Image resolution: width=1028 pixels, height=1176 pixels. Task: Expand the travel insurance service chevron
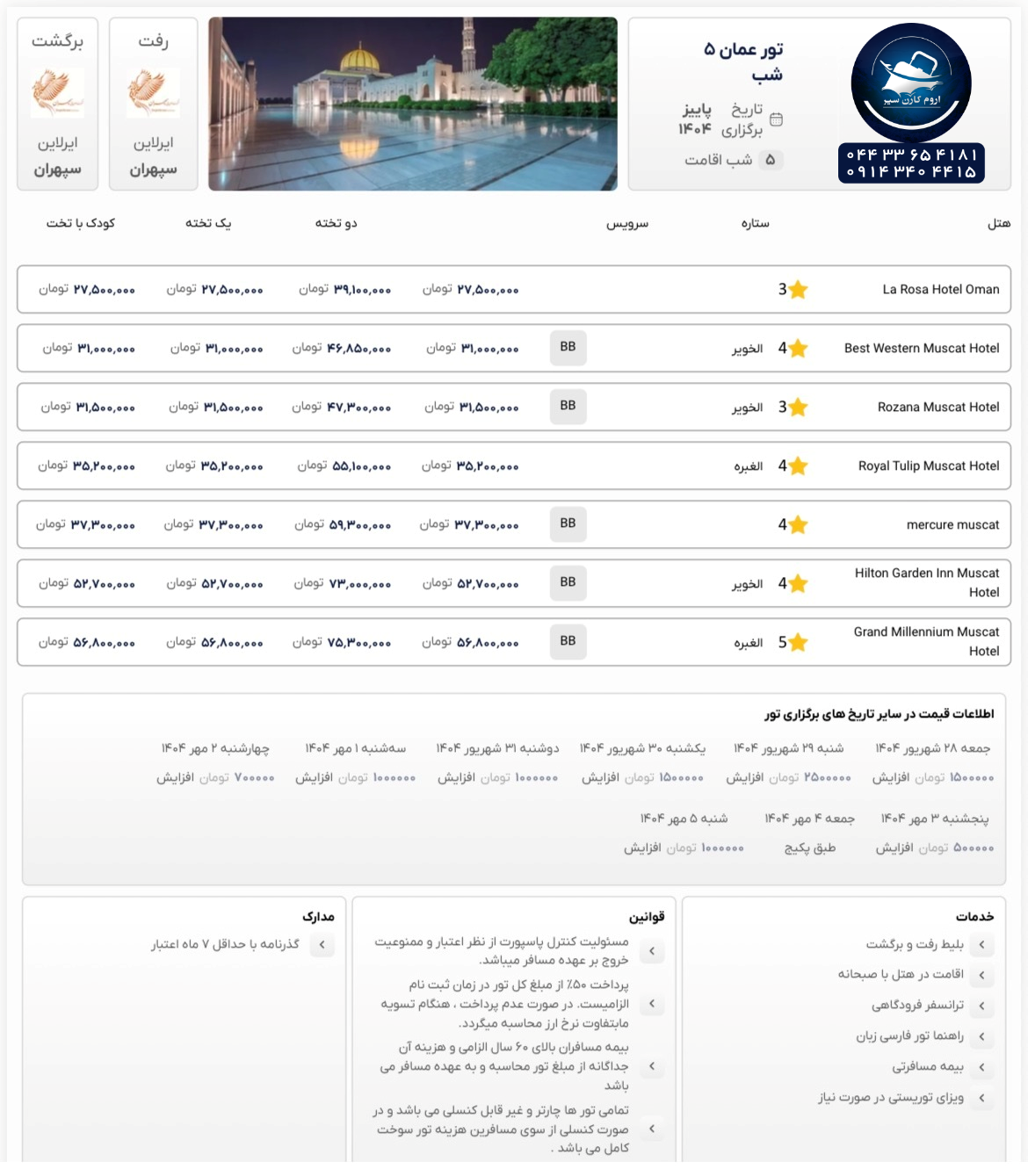pos(981,1067)
